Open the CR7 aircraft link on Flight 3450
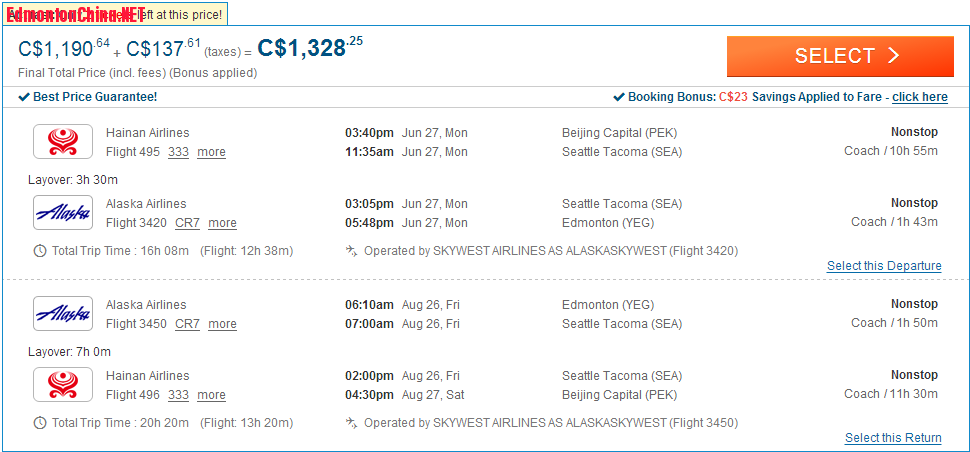Viewport: 970px width, 452px height. [x=187, y=324]
